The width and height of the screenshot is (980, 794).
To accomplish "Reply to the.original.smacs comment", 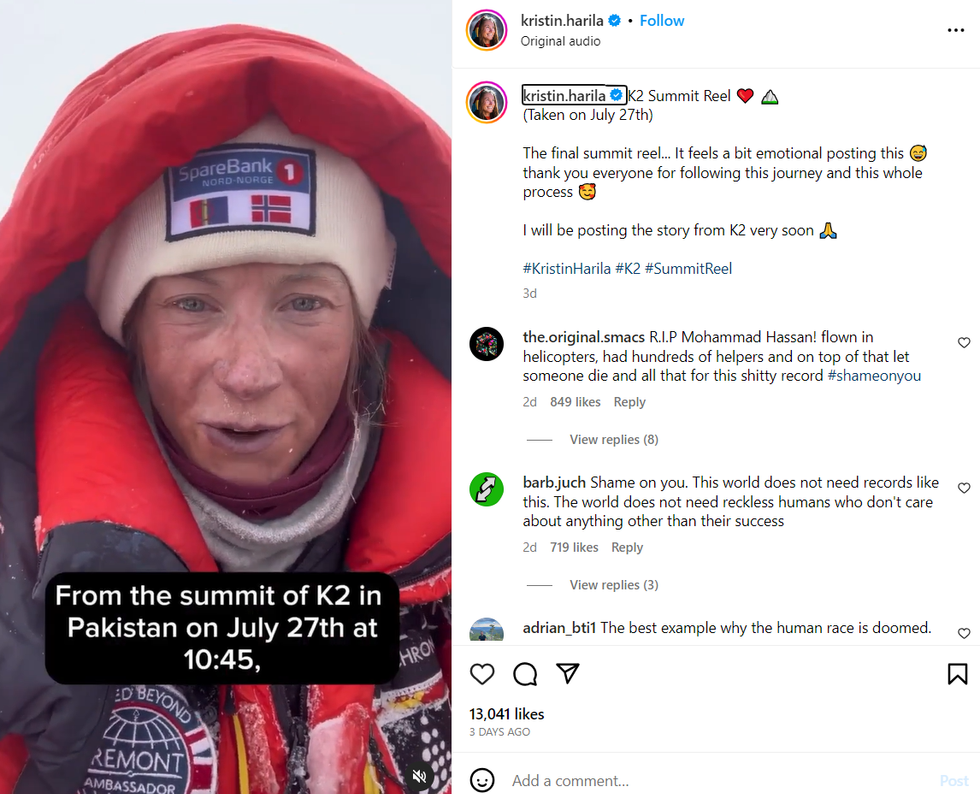I will 629,402.
